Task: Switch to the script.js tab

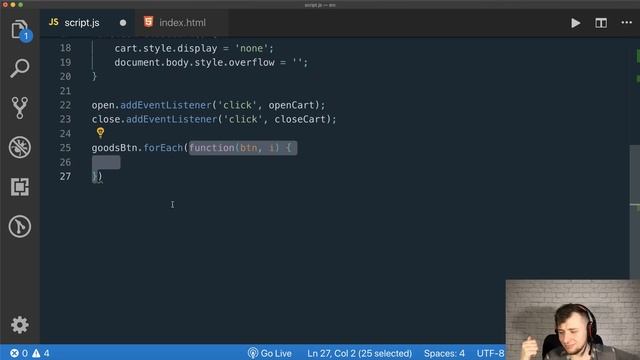Action: [x=82, y=23]
